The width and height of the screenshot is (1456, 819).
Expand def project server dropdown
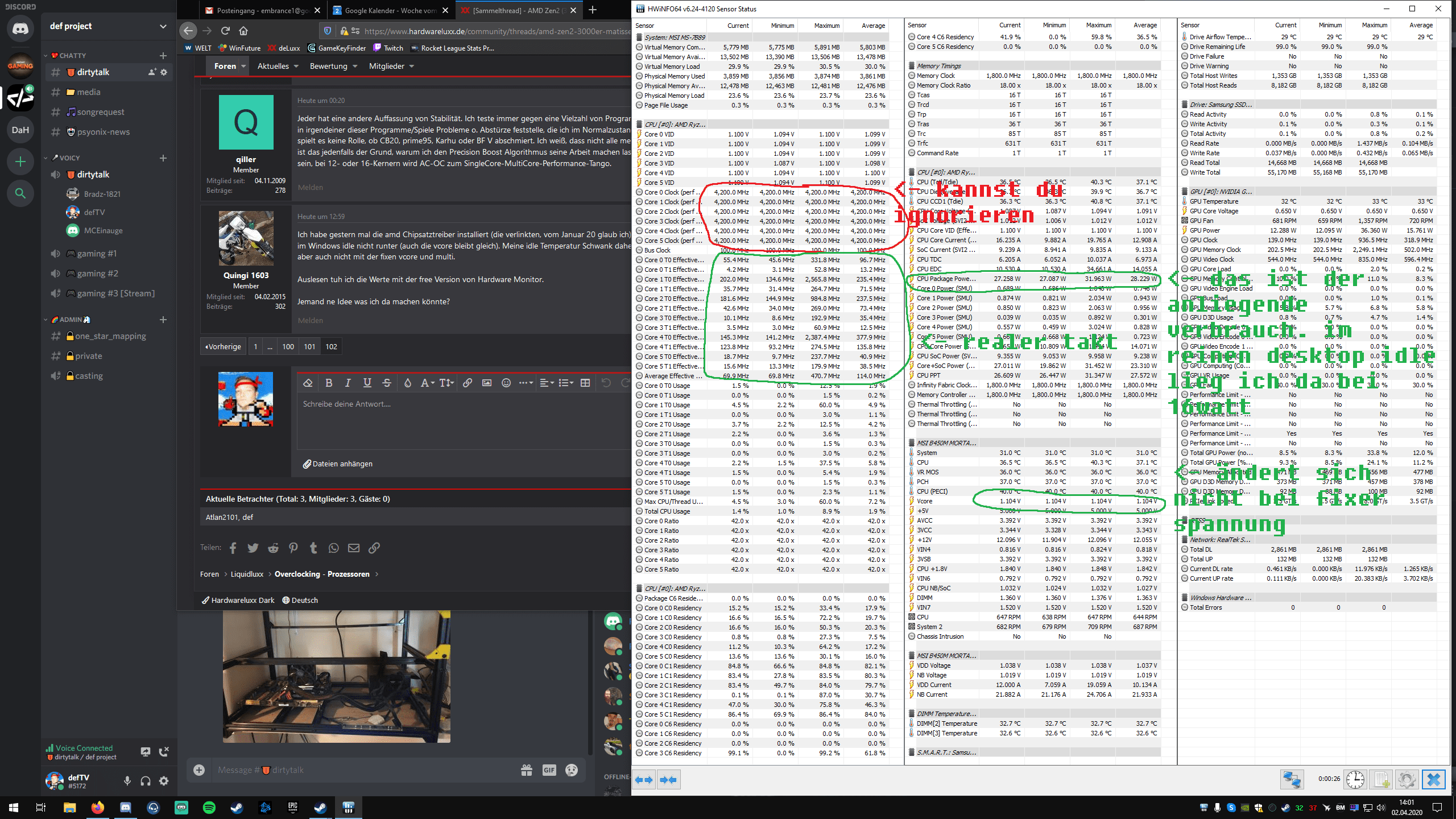point(163,26)
